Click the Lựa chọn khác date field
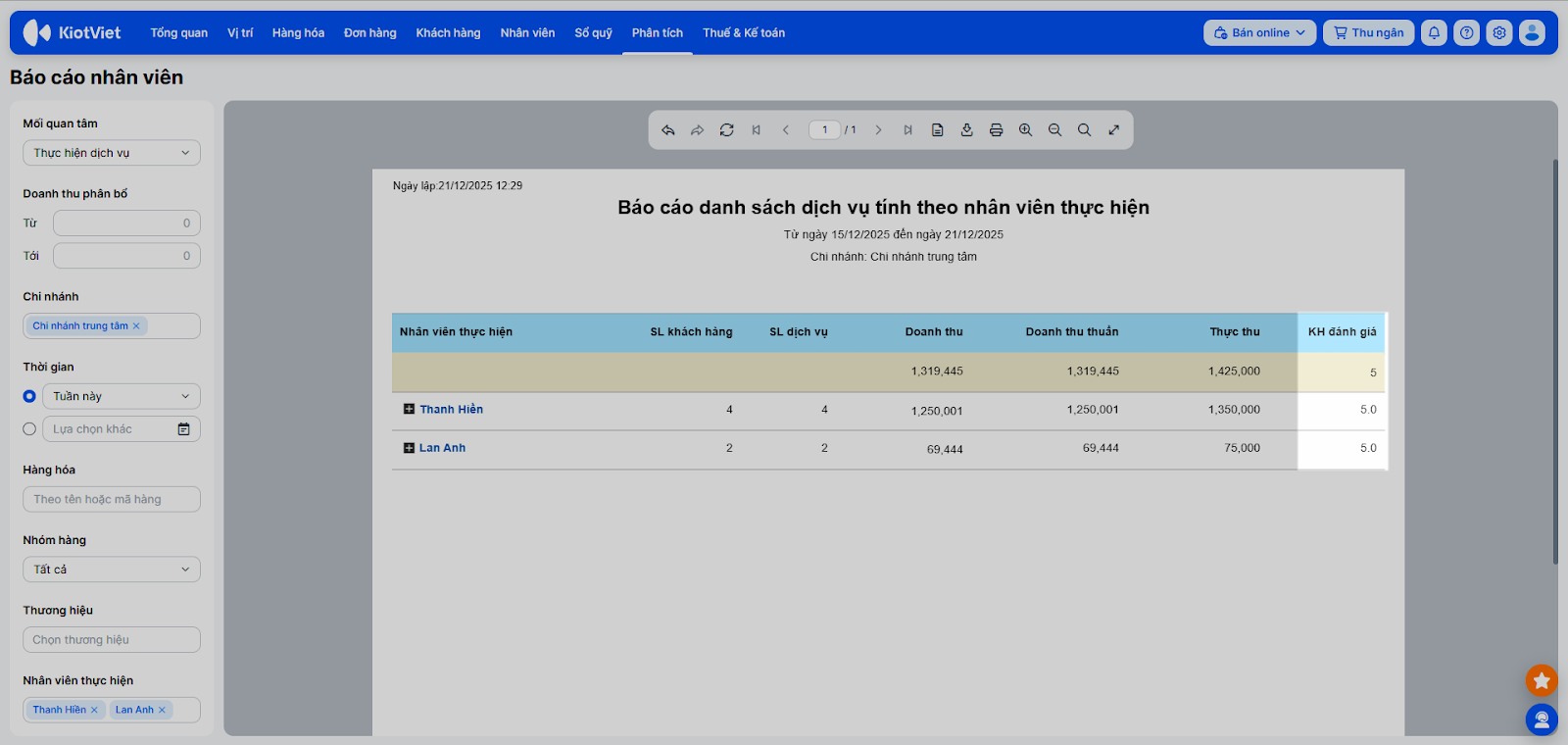Viewport: 1568px width, 745px height. point(122,429)
